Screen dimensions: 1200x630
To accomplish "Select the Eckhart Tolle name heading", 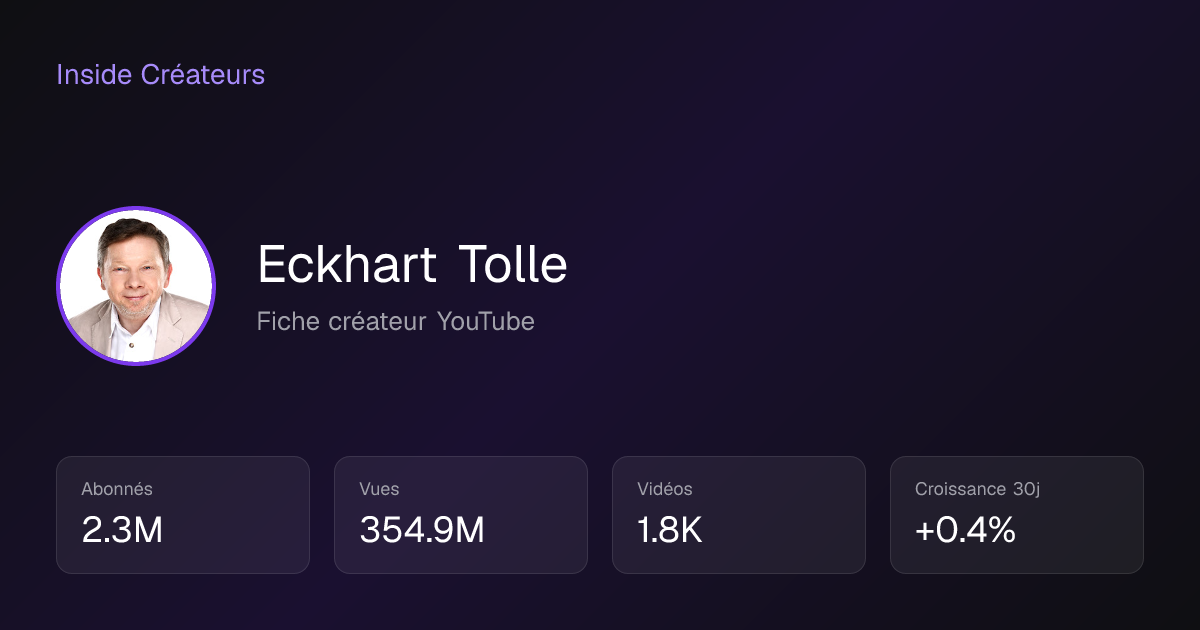I will coord(412,265).
